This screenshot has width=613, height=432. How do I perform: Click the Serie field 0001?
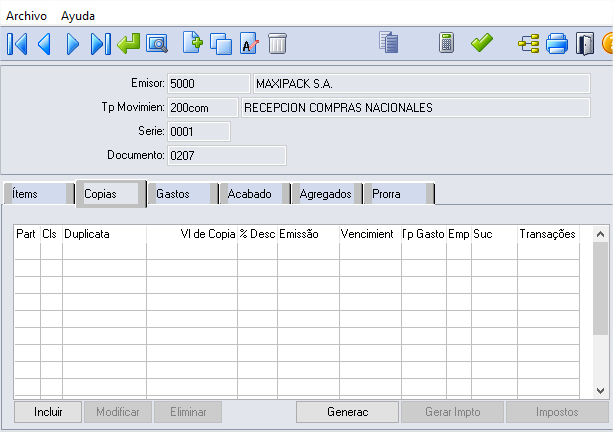(199, 132)
